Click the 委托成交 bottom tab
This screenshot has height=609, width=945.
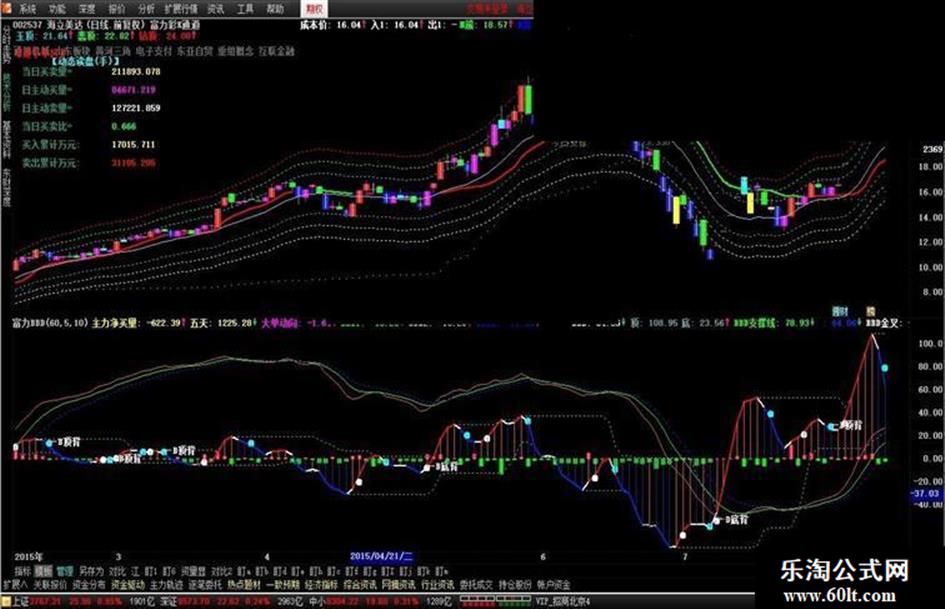476,585
